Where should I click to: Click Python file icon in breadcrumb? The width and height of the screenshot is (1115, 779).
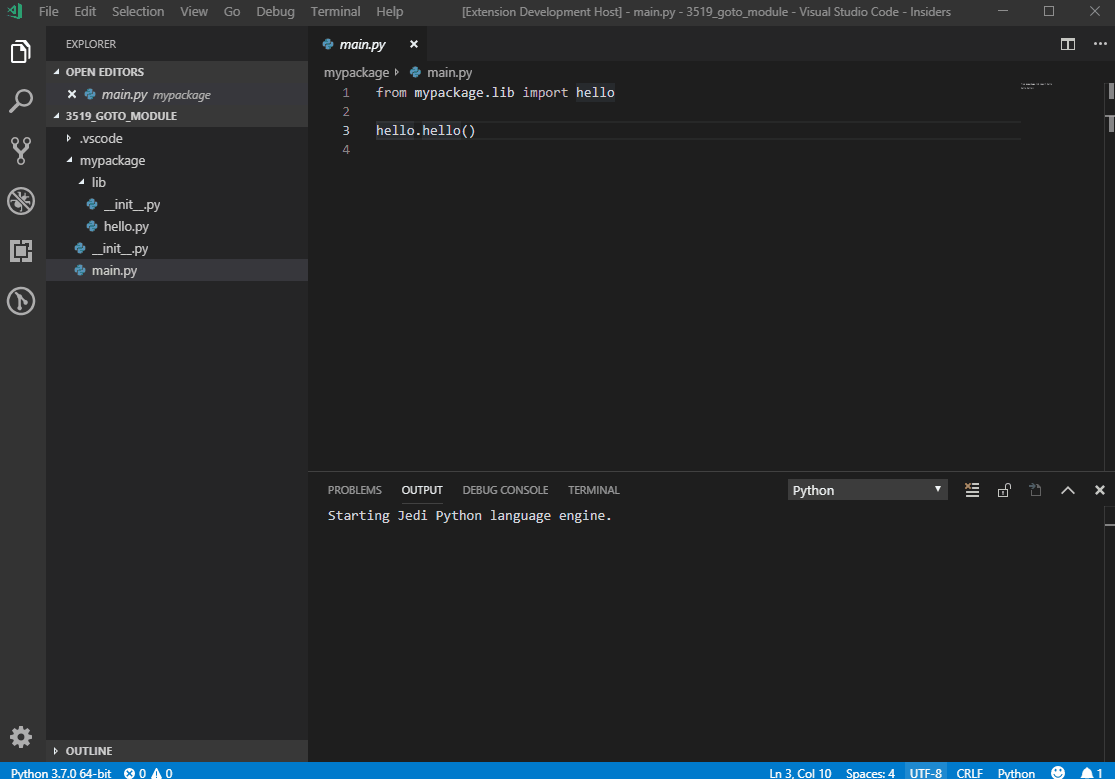click(x=415, y=73)
